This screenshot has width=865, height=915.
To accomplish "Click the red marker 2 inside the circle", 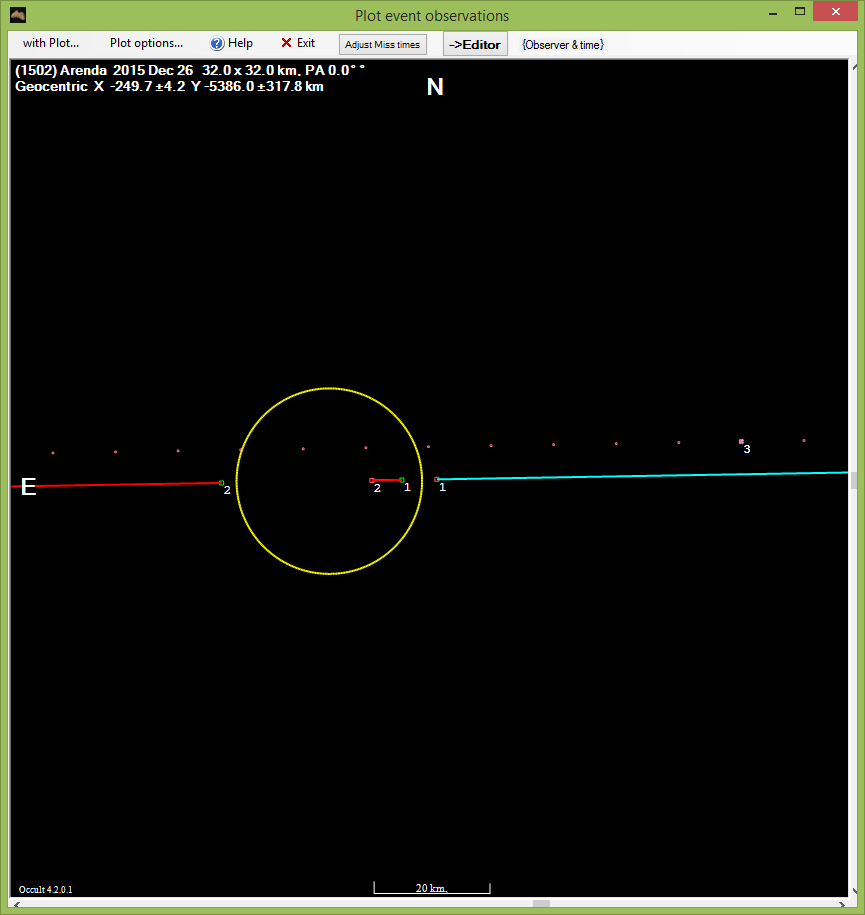I will coord(372,480).
